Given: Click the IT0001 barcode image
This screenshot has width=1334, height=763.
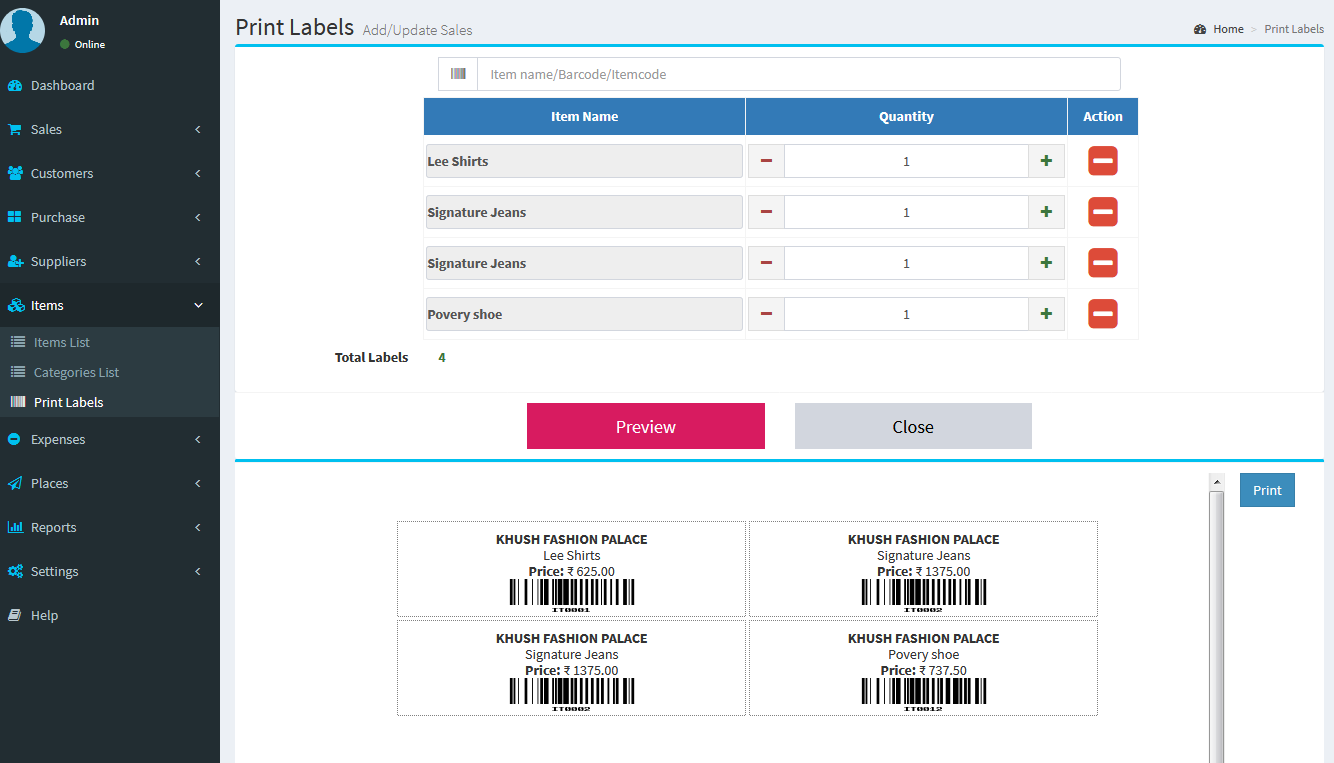Looking at the screenshot, I should click(571, 595).
